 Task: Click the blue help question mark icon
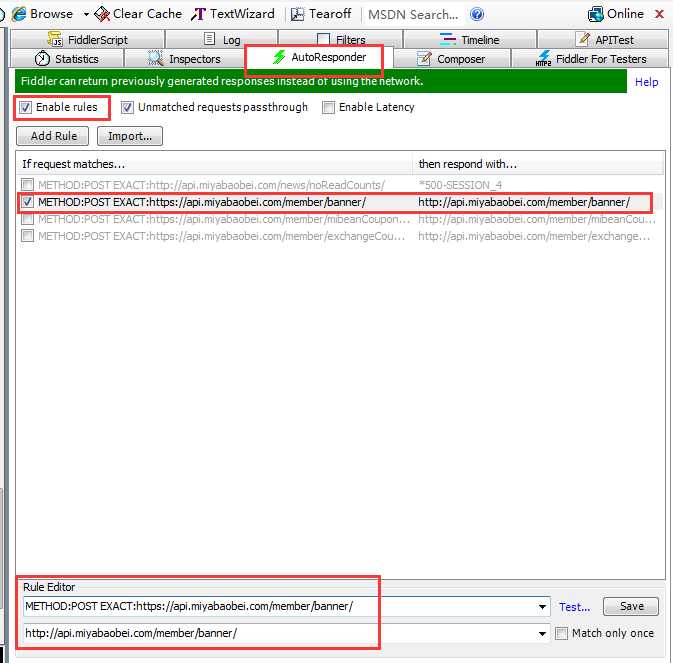477,15
